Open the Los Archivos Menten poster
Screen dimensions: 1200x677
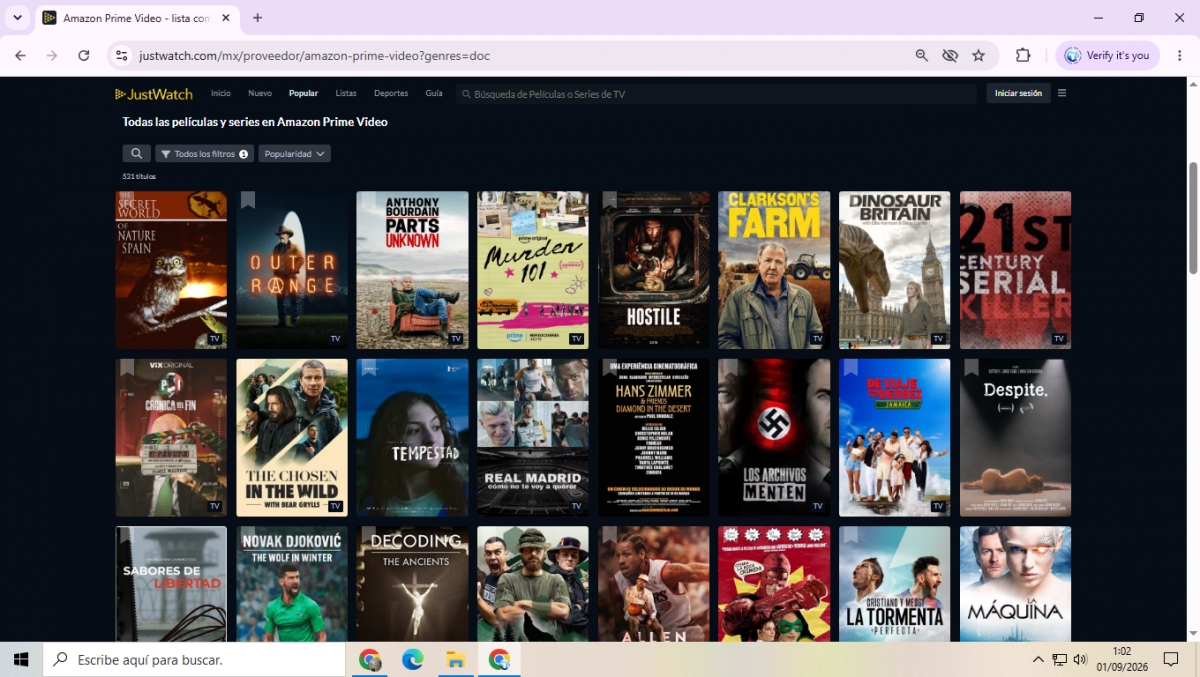click(x=774, y=438)
